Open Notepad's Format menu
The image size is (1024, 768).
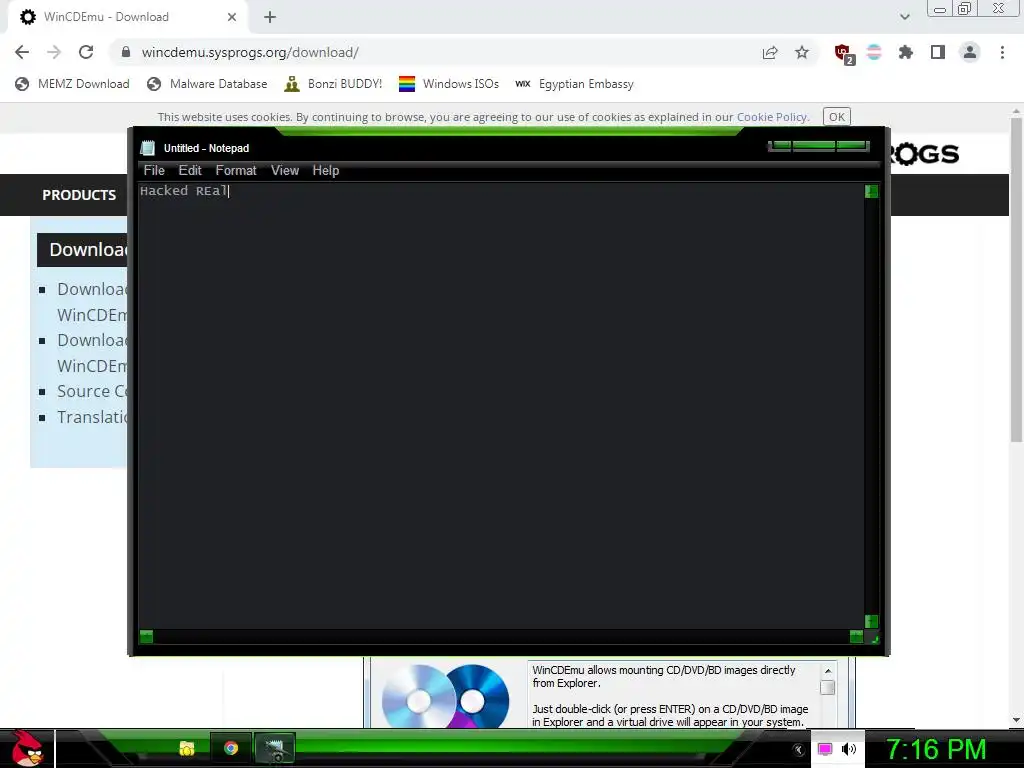coord(236,170)
